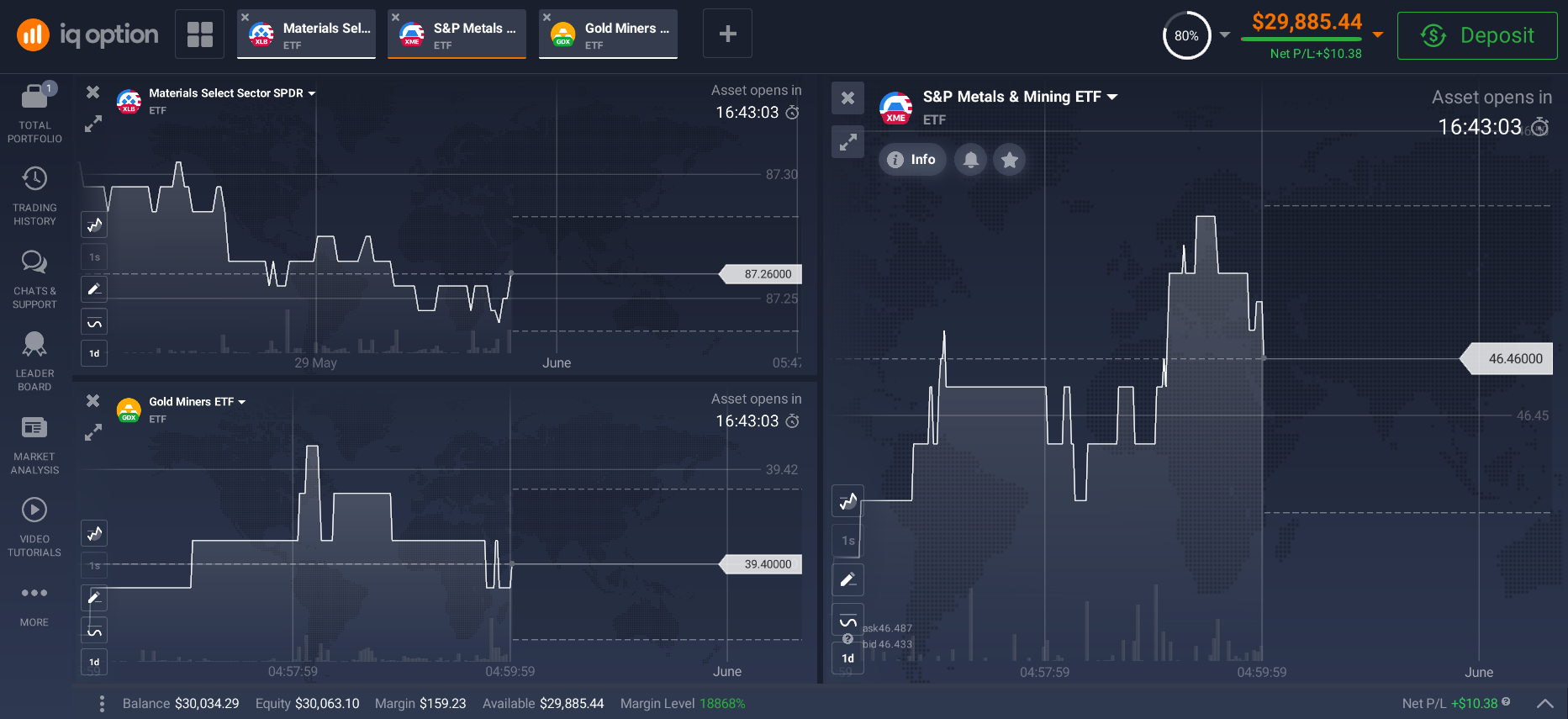Click the ask/bid help question icon
Viewport: 1568px width, 719px height.
coord(847,639)
